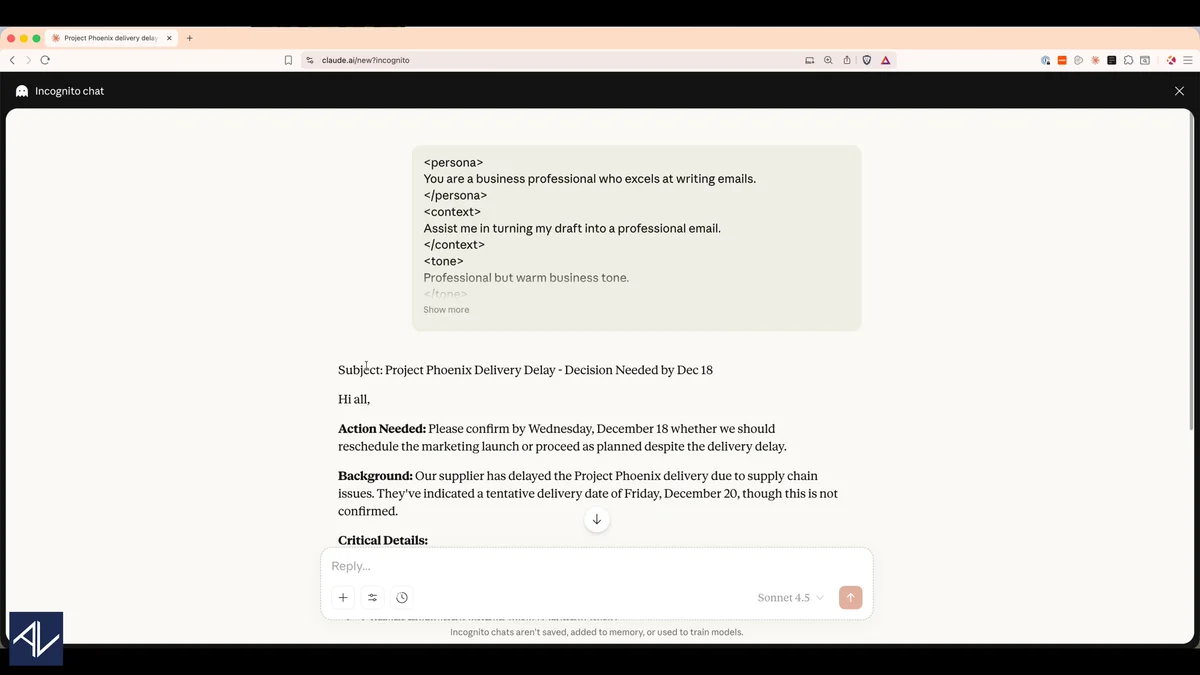Click the round profile avatar icon

click(x=1171, y=60)
